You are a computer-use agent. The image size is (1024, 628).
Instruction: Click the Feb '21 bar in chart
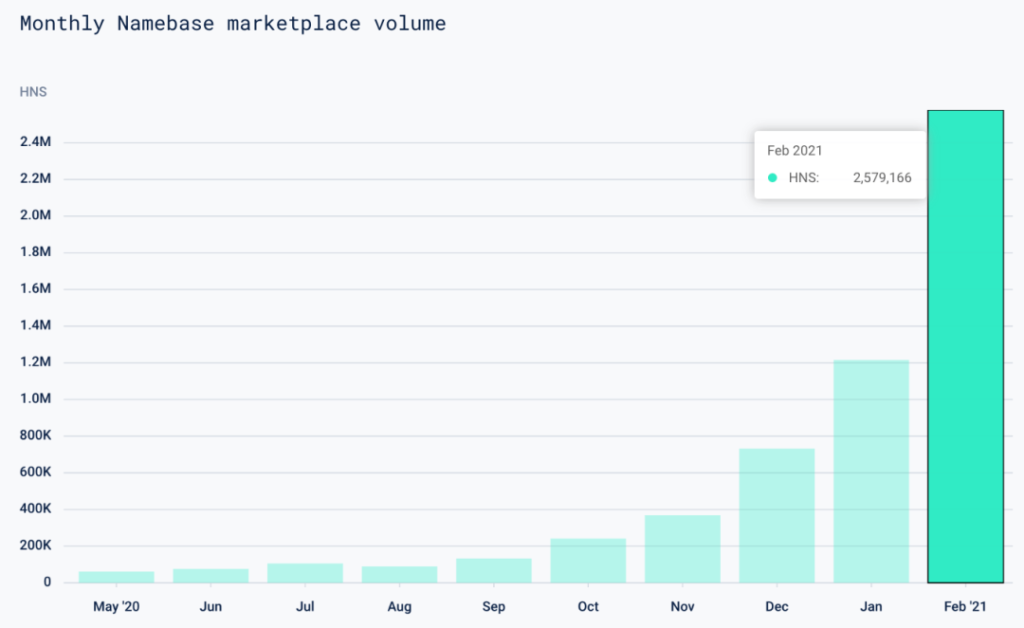(965, 347)
